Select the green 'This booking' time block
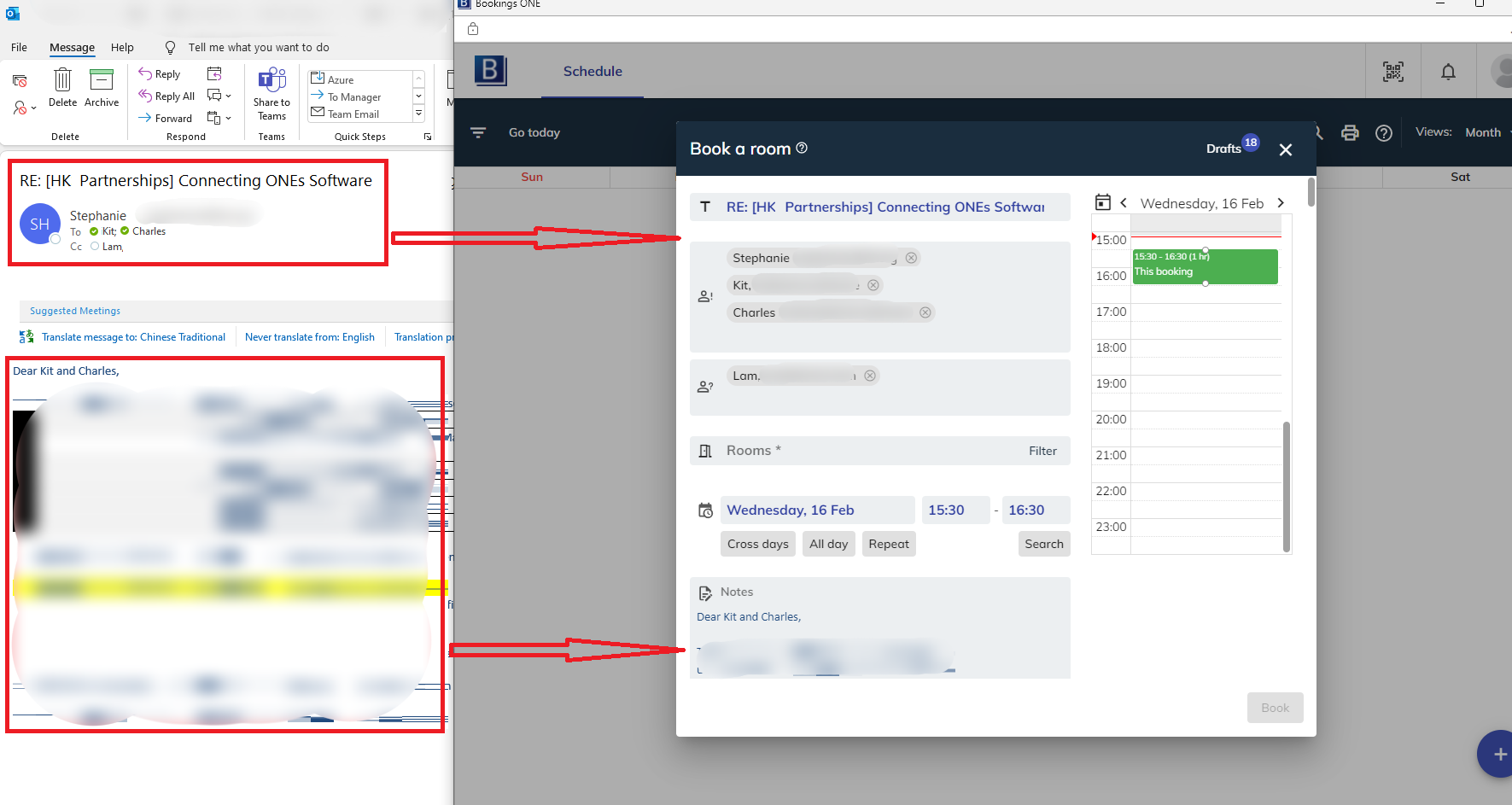 tap(1204, 267)
